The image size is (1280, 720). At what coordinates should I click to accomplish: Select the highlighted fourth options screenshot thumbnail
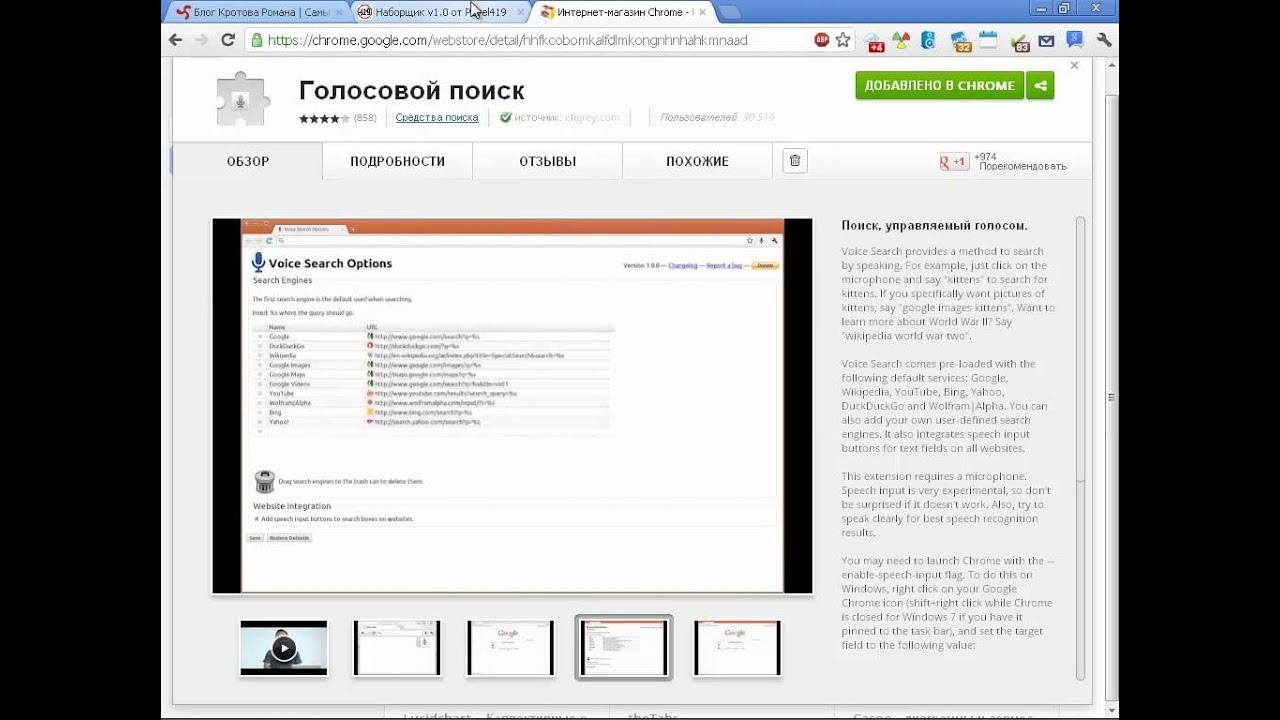(x=624, y=647)
